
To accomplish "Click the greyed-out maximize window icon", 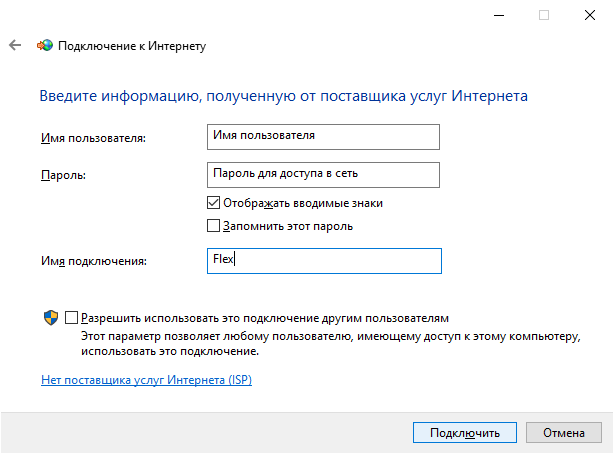I will [544, 15].
